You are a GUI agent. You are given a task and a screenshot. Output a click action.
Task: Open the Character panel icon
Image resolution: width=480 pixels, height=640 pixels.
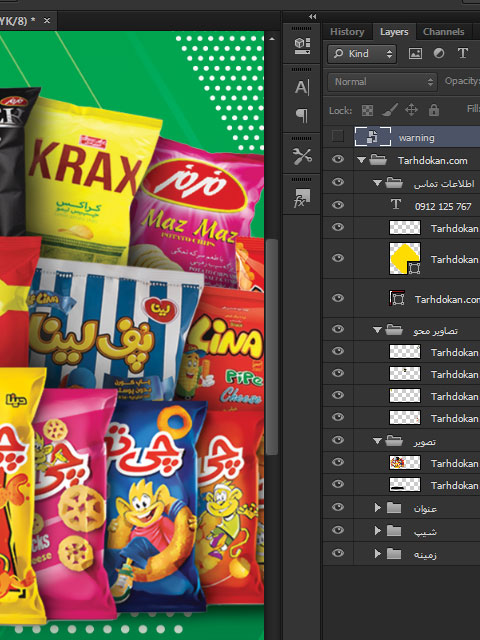click(302, 87)
